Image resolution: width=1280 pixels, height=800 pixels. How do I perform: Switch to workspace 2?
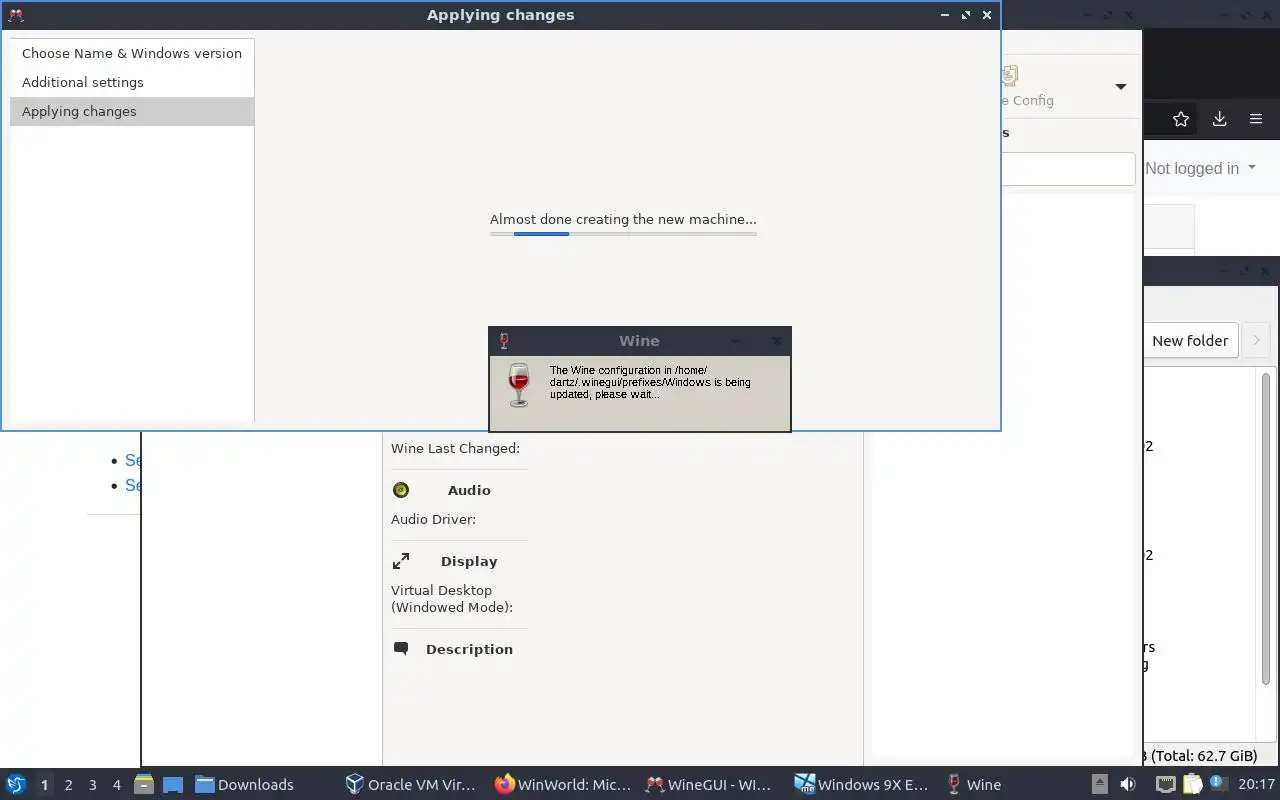pyautogui.click(x=68, y=785)
